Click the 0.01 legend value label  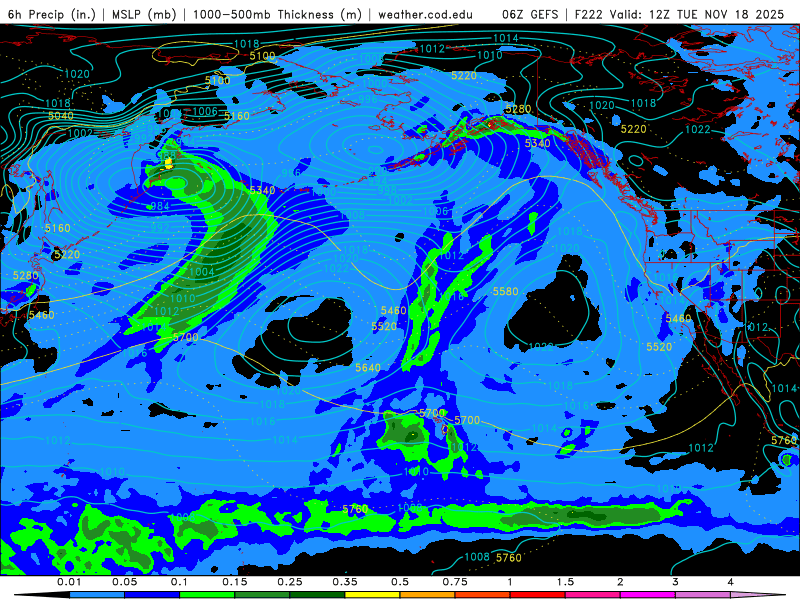[69, 582]
